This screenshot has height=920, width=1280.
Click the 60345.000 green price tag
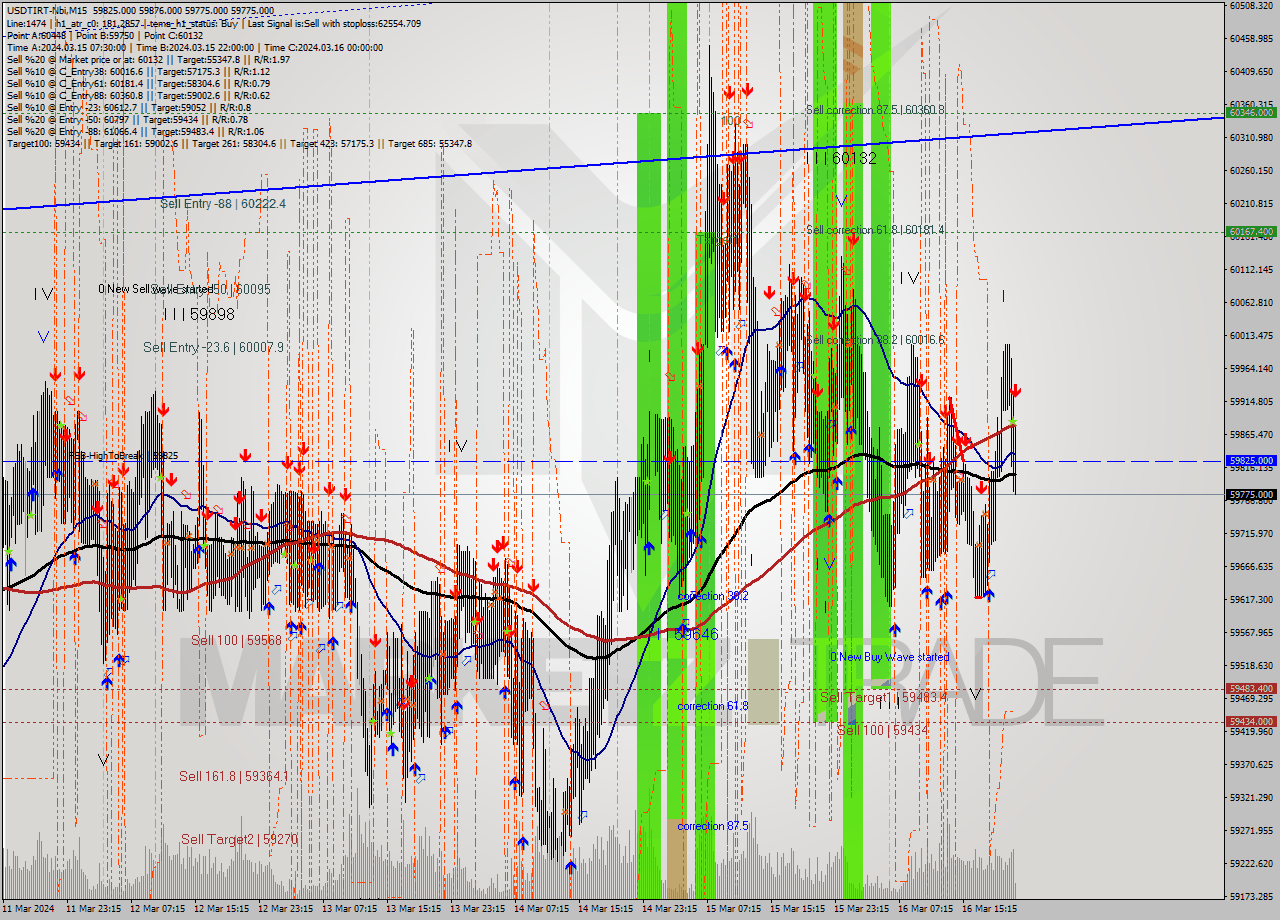(x=1251, y=113)
